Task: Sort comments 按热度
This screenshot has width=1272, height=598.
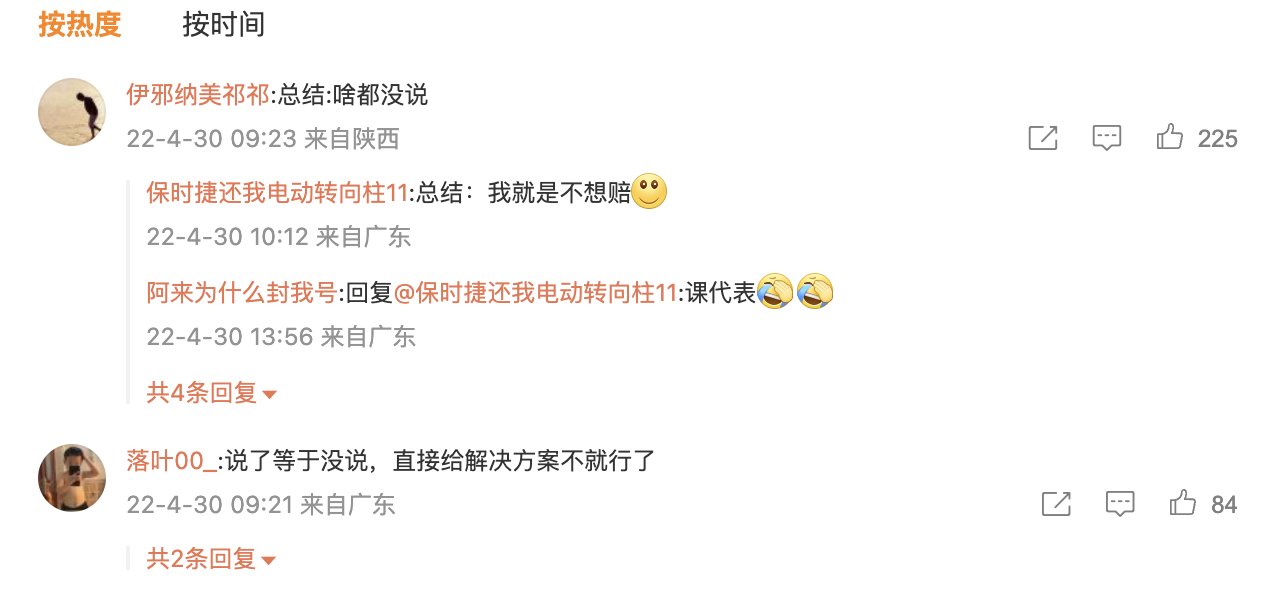Action: pyautogui.click(x=80, y=24)
